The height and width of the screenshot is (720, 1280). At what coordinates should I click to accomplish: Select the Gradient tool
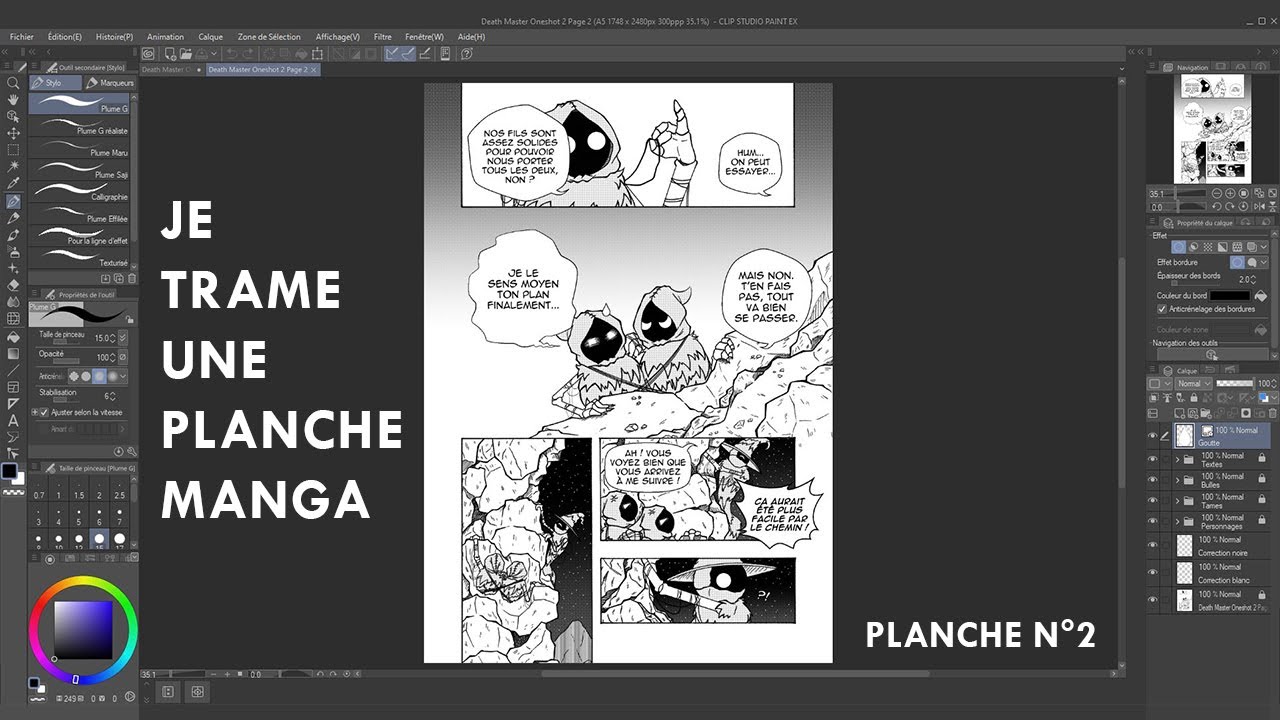pos(13,353)
